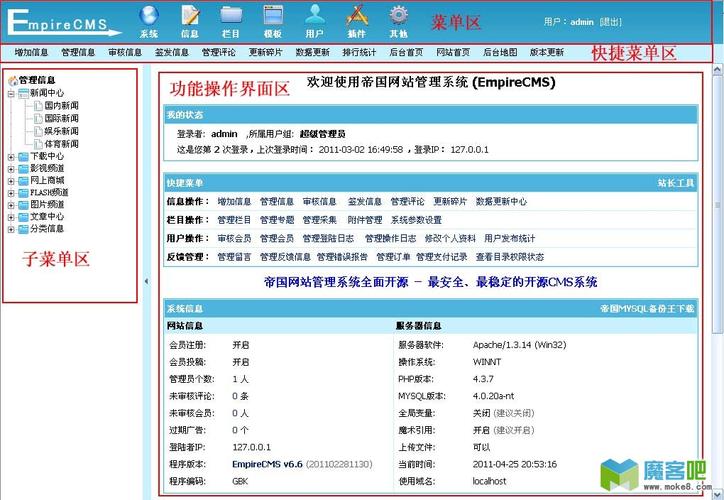The image size is (724, 500).
Task: Click the 退出 logout link
Action: click(611, 21)
